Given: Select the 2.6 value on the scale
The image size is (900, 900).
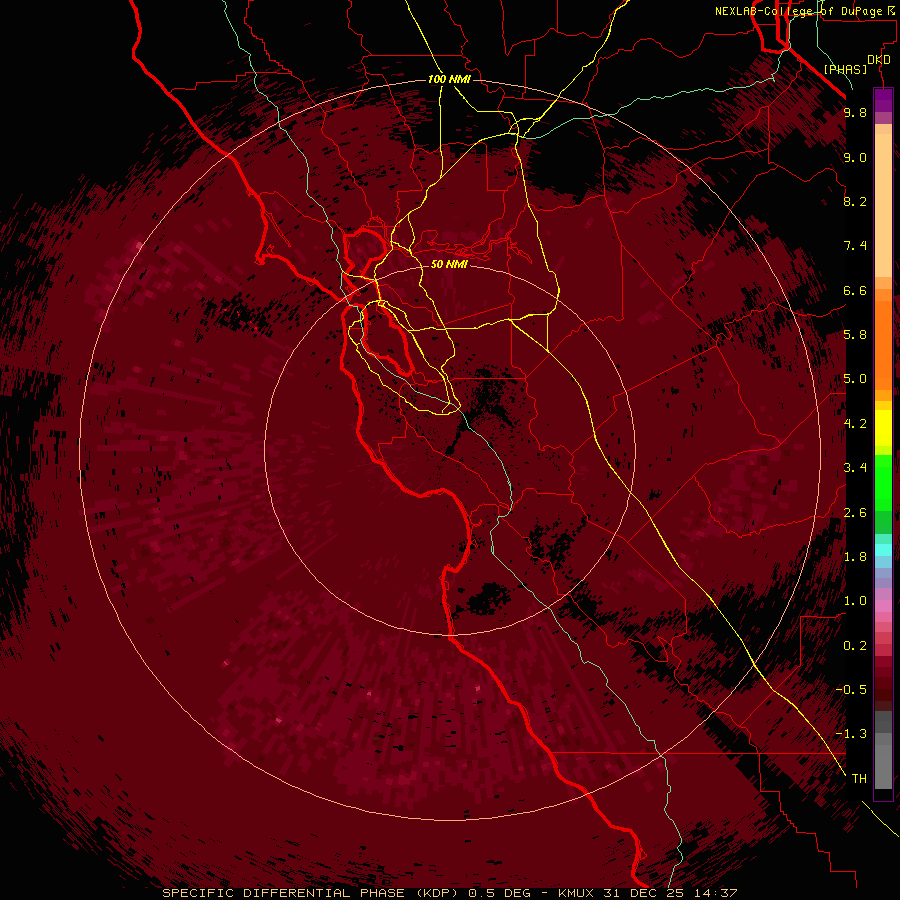Looking at the screenshot, I should 855,513.
